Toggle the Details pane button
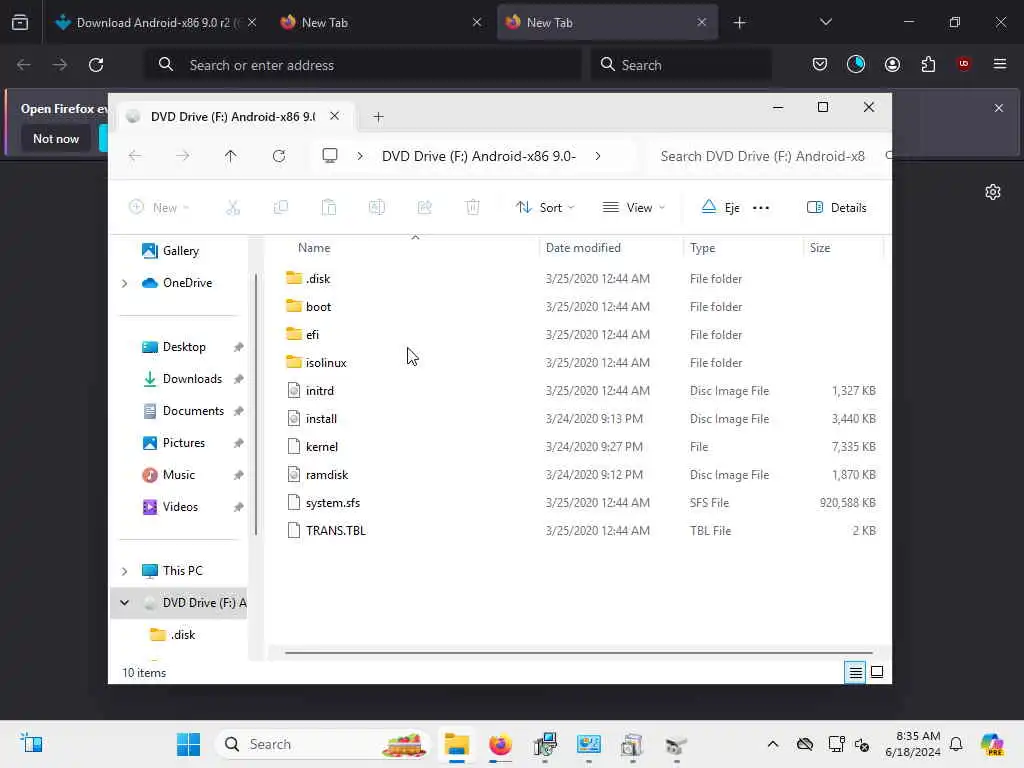The image size is (1024, 768). coord(837,208)
